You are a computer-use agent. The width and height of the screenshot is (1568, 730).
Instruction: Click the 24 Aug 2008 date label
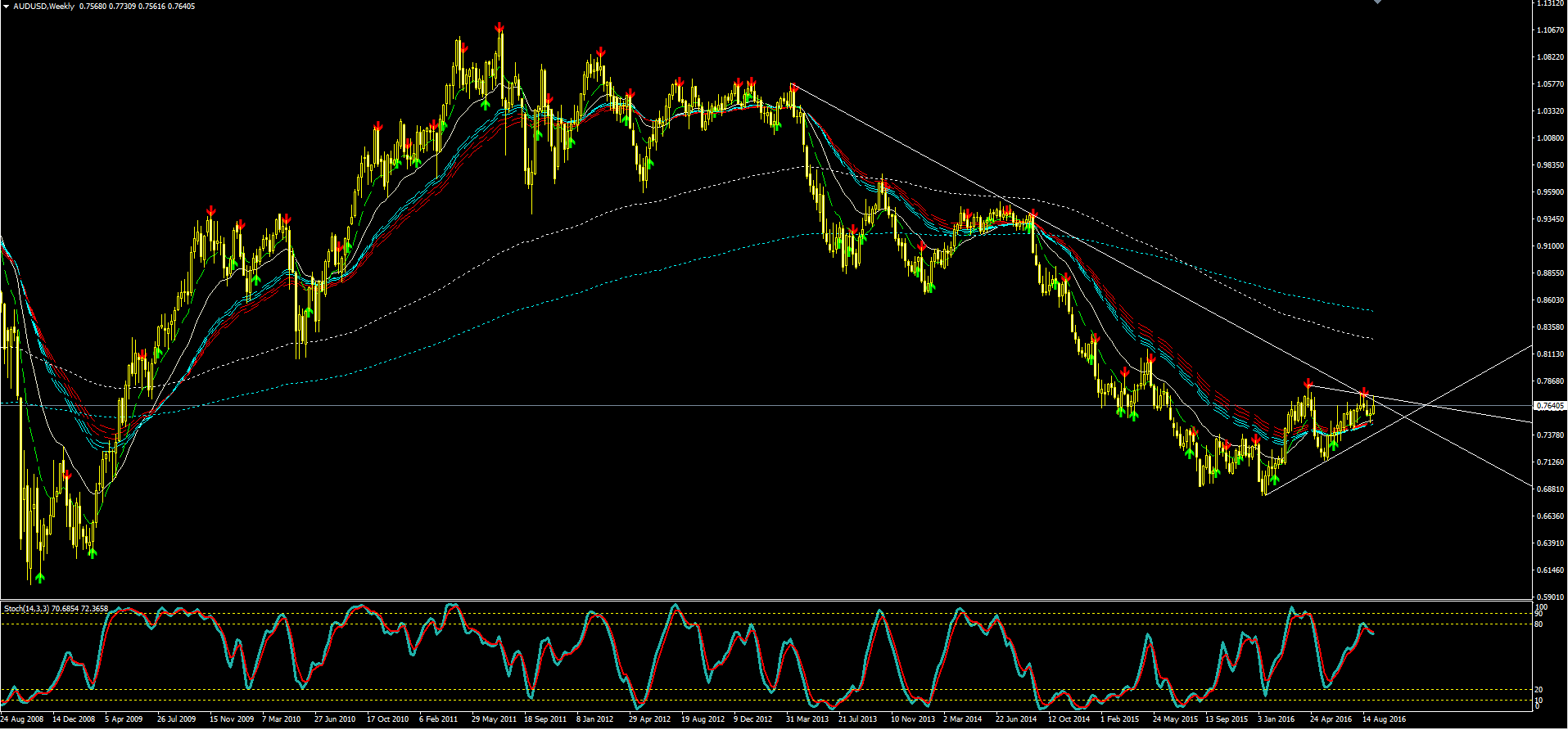22,719
